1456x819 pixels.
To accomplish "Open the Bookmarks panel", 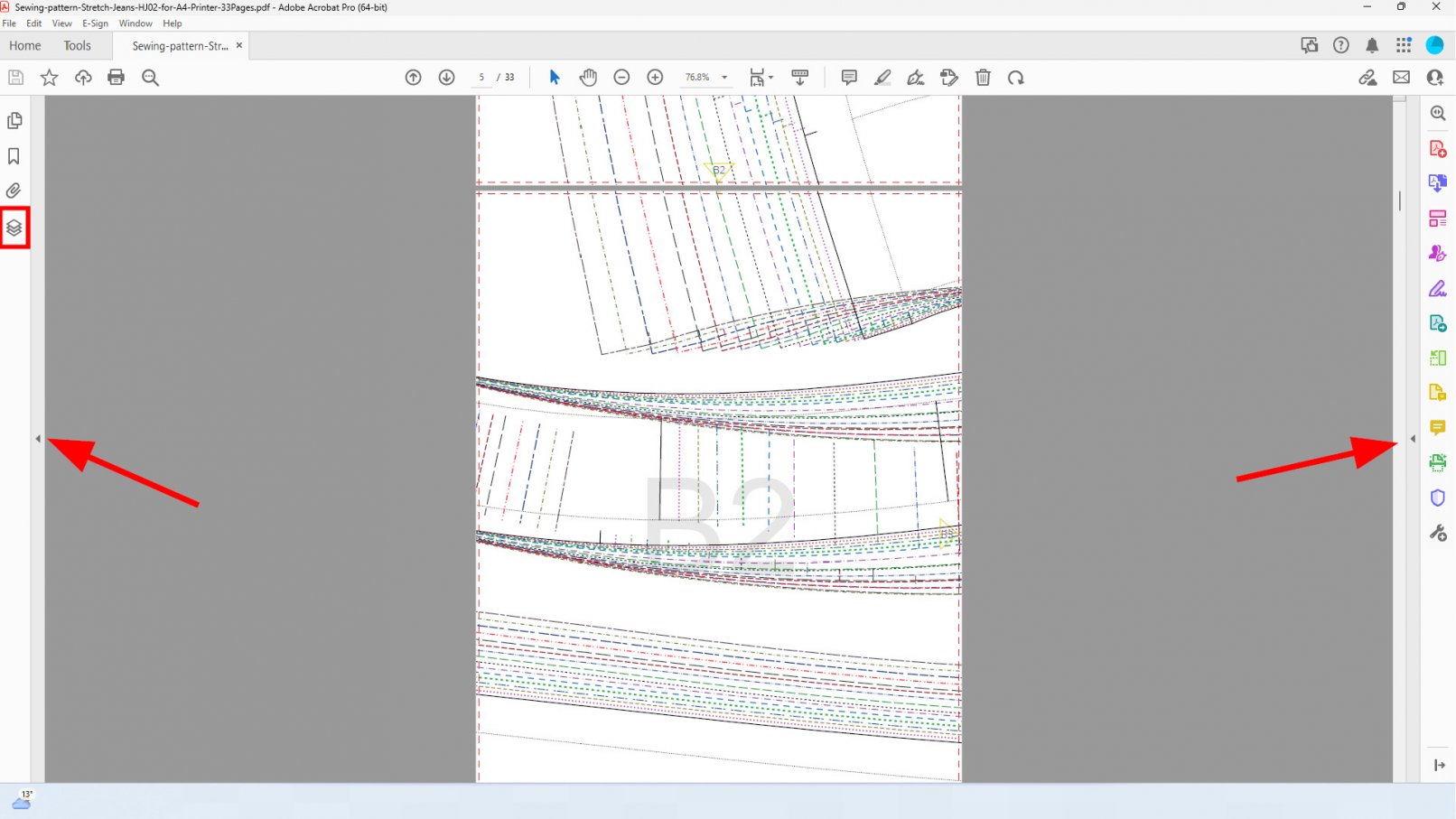I will (14, 156).
